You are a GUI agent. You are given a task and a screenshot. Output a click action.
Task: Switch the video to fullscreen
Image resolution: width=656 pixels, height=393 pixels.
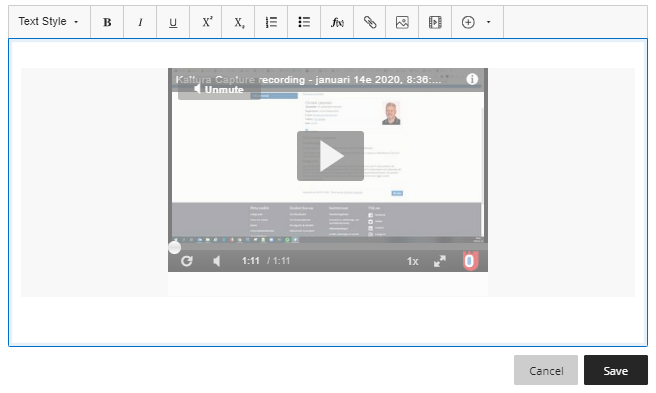coord(440,261)
